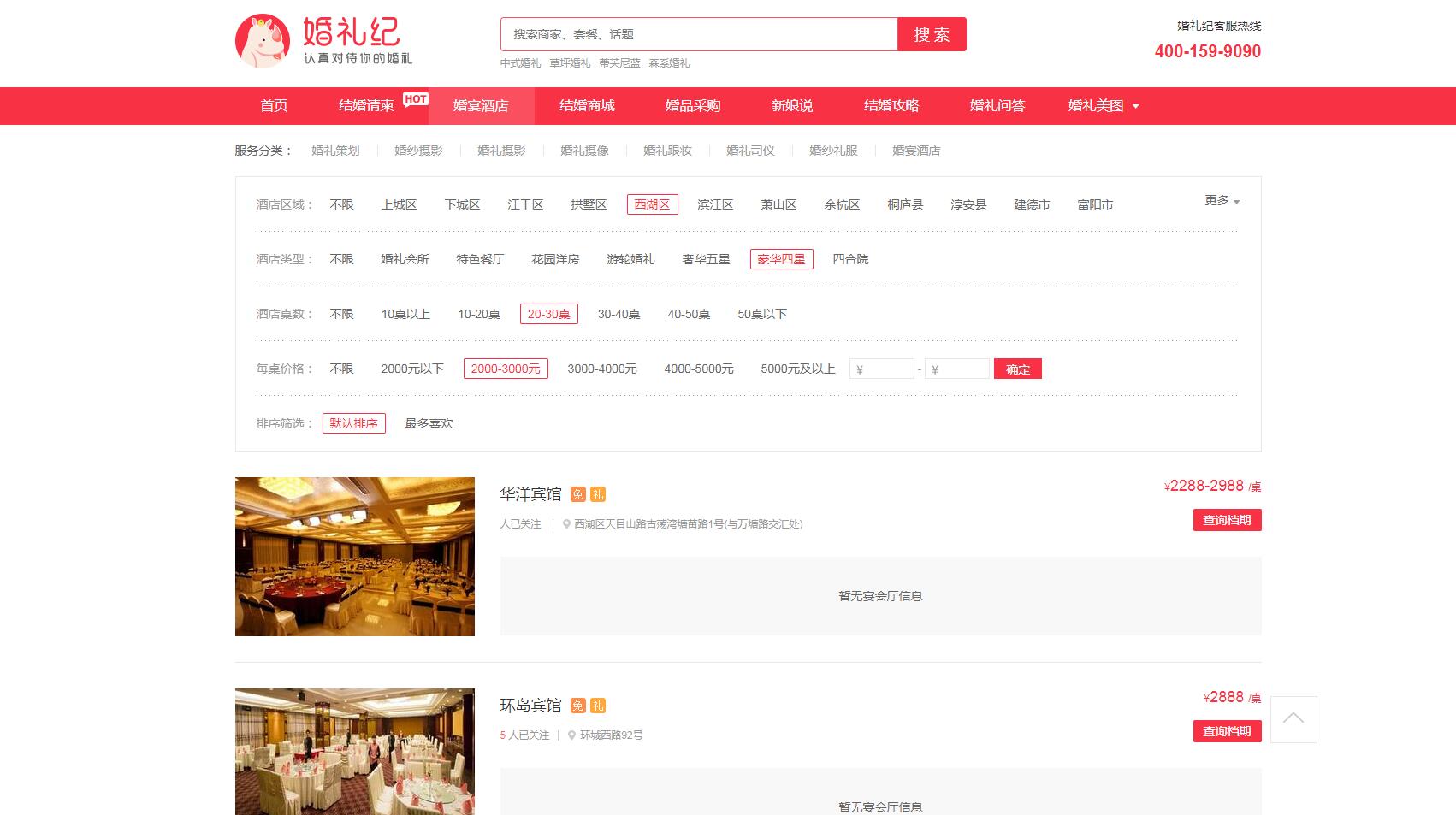
Task: Click the back-to-top arrow button
Action: pos(1293,719)
